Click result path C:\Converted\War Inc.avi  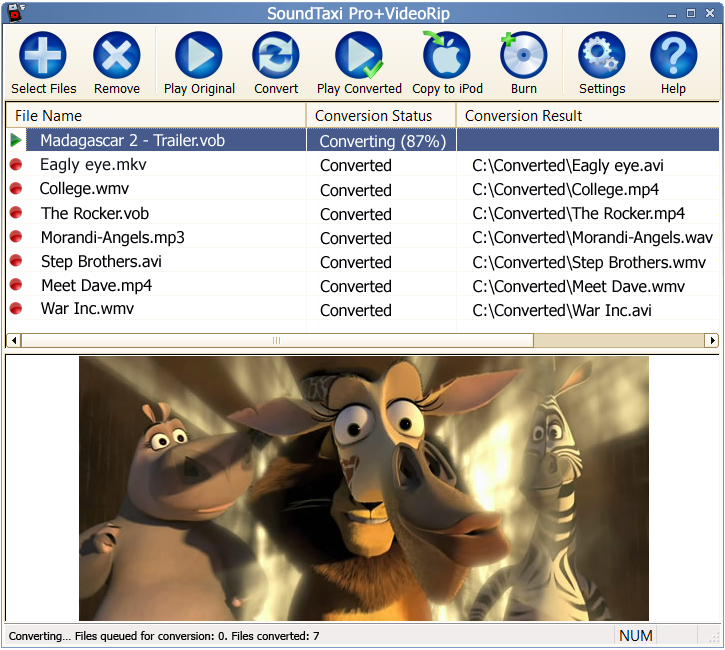click(x=562, y=311)
